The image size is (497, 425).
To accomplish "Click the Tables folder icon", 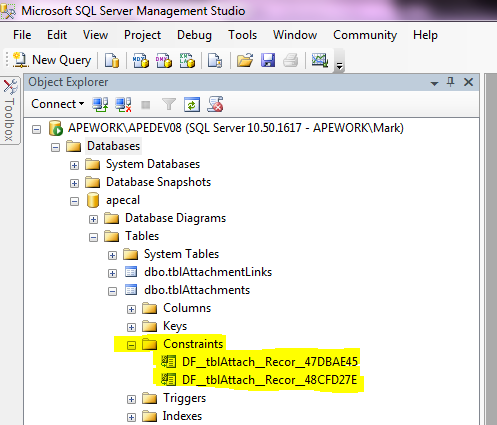I will 111,236.
